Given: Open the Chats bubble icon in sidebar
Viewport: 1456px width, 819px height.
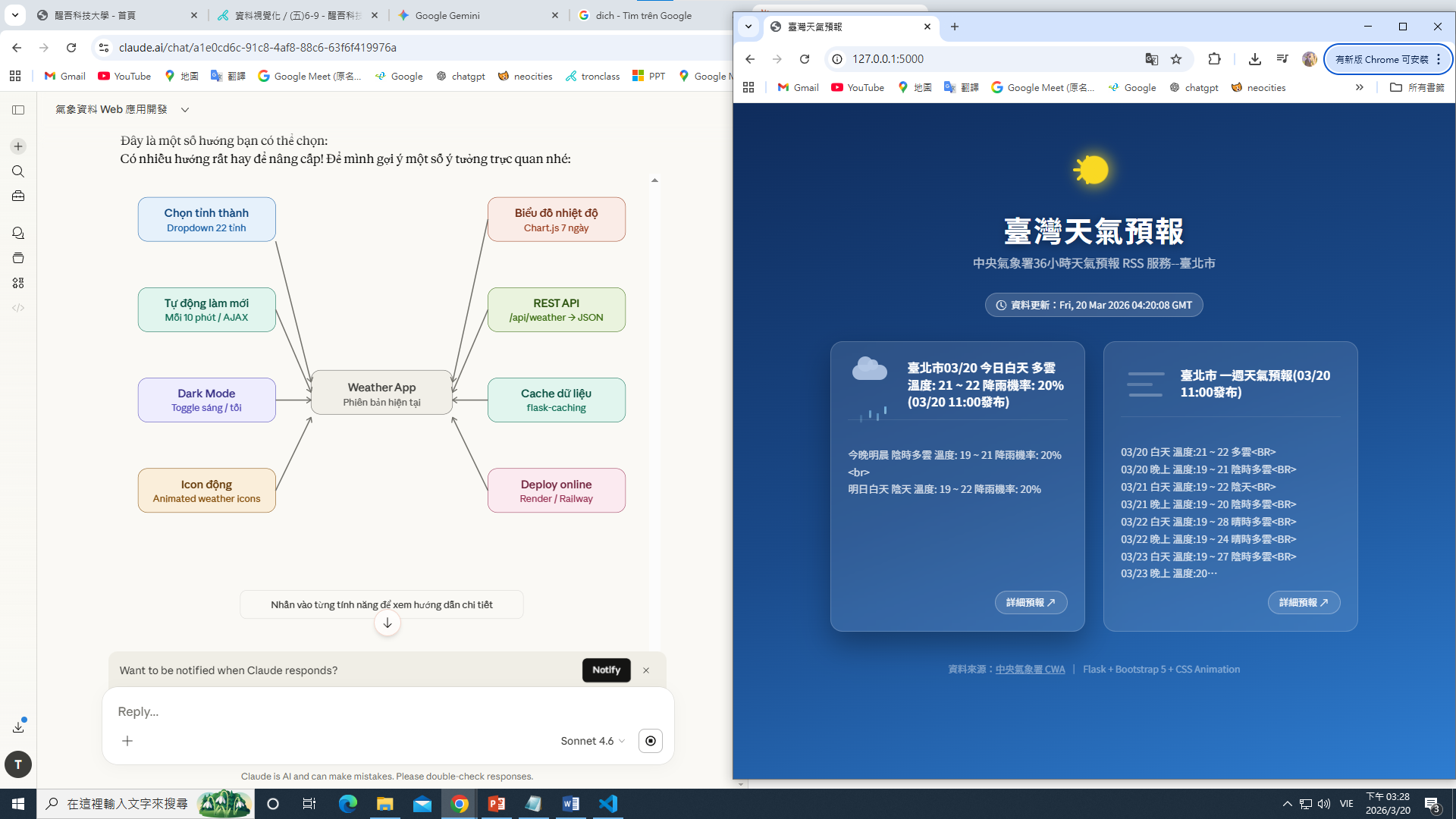Looking at the screenshot, I should point(18,233).
